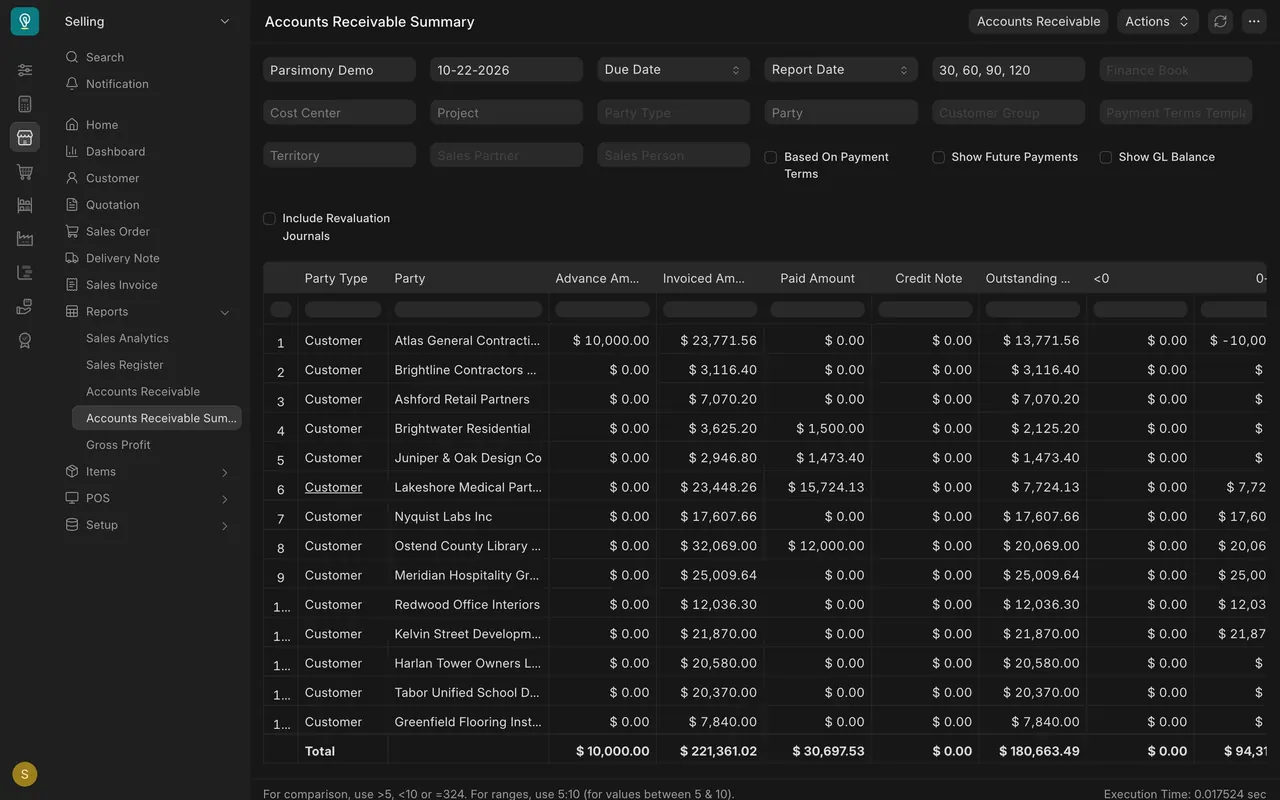Click the Nyquist Labs Inc party cell
The height and width of the screenshot is (800, 1280).
[468, 516]
